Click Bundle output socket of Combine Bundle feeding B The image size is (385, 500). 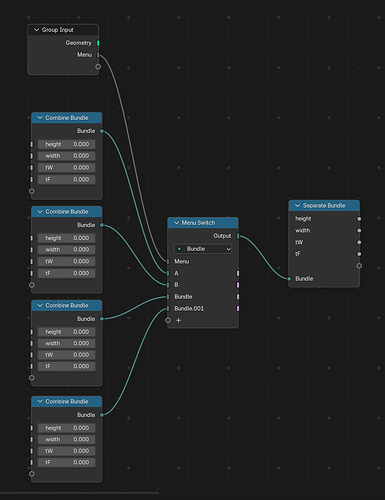coord(102,225)
